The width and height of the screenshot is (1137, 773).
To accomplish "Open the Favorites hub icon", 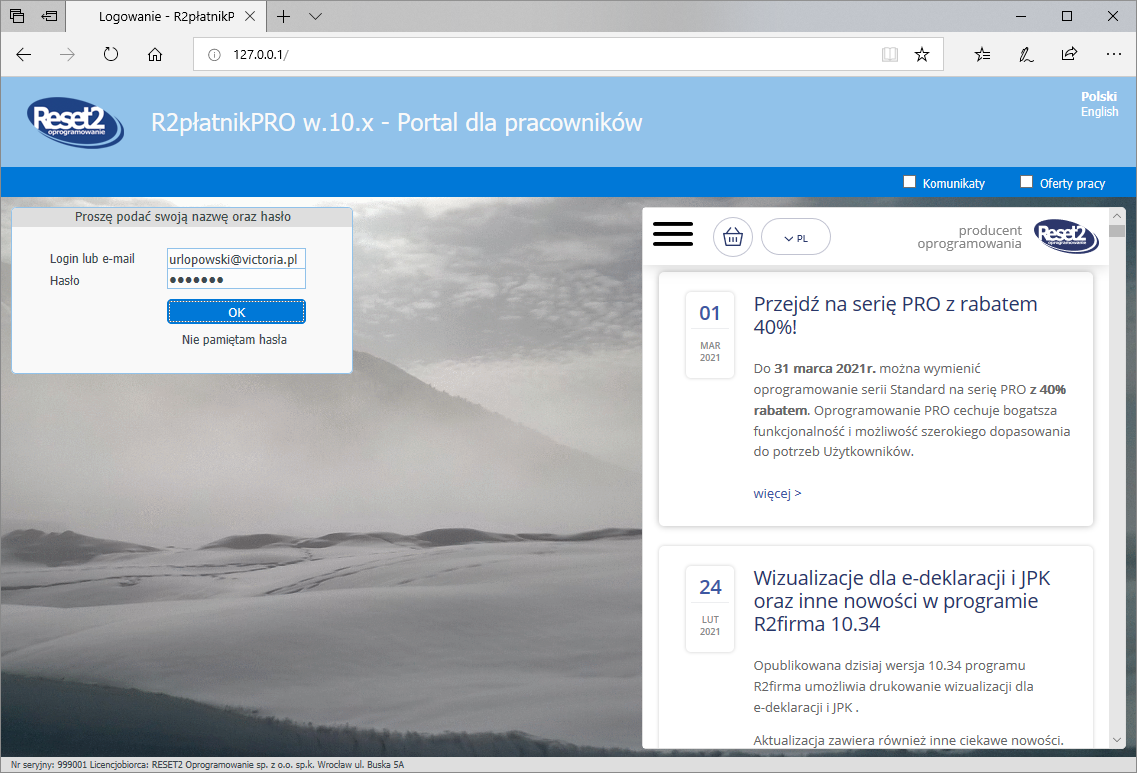I will [x=983, y=54].
